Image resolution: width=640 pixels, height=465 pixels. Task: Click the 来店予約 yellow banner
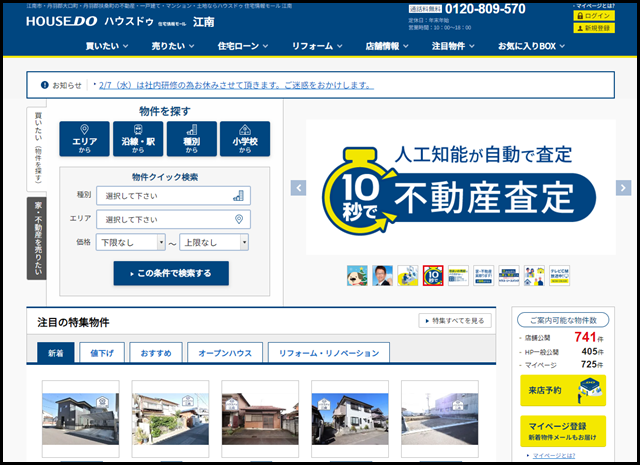pyautogui.click(x=563, y=390)
